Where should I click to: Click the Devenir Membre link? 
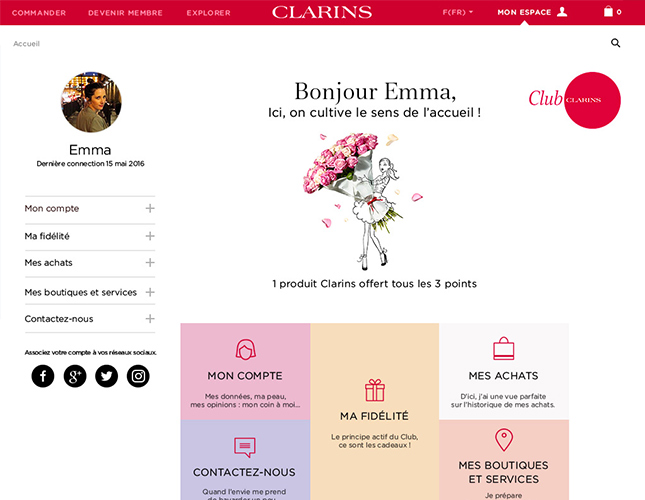pyautogui.click(x=125, y=13)
